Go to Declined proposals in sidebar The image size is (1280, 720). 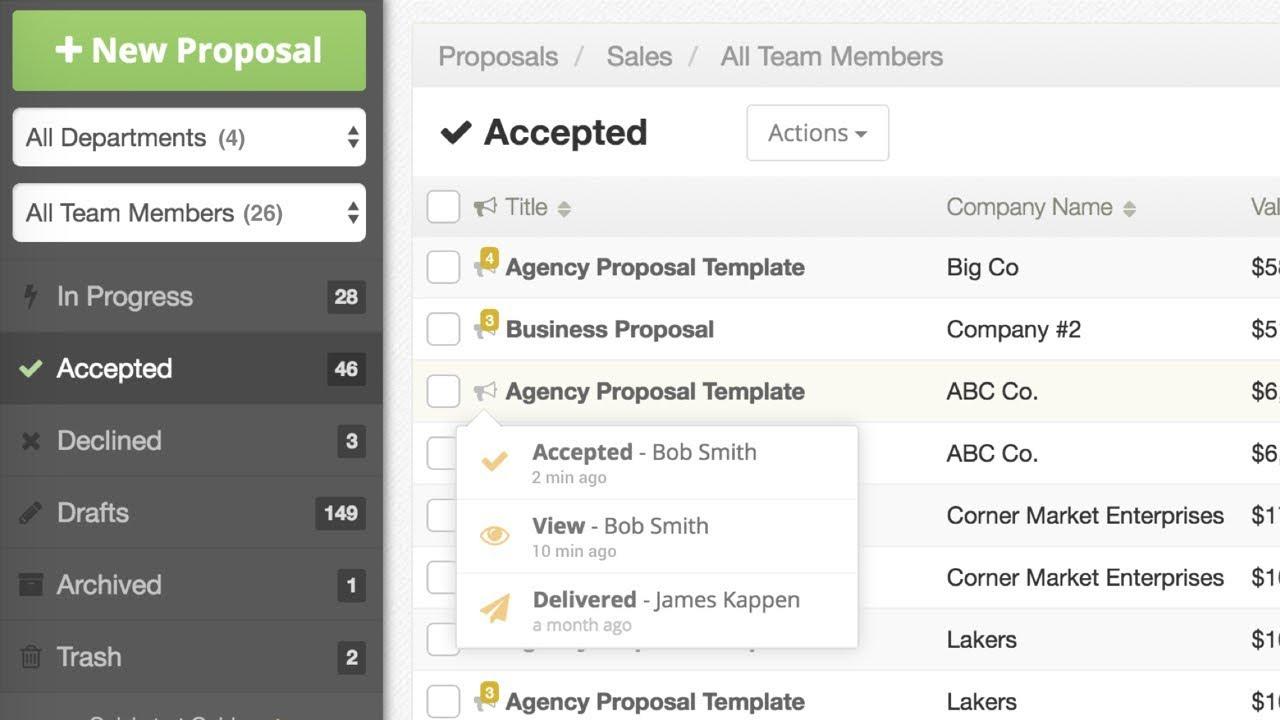point(109,441)
